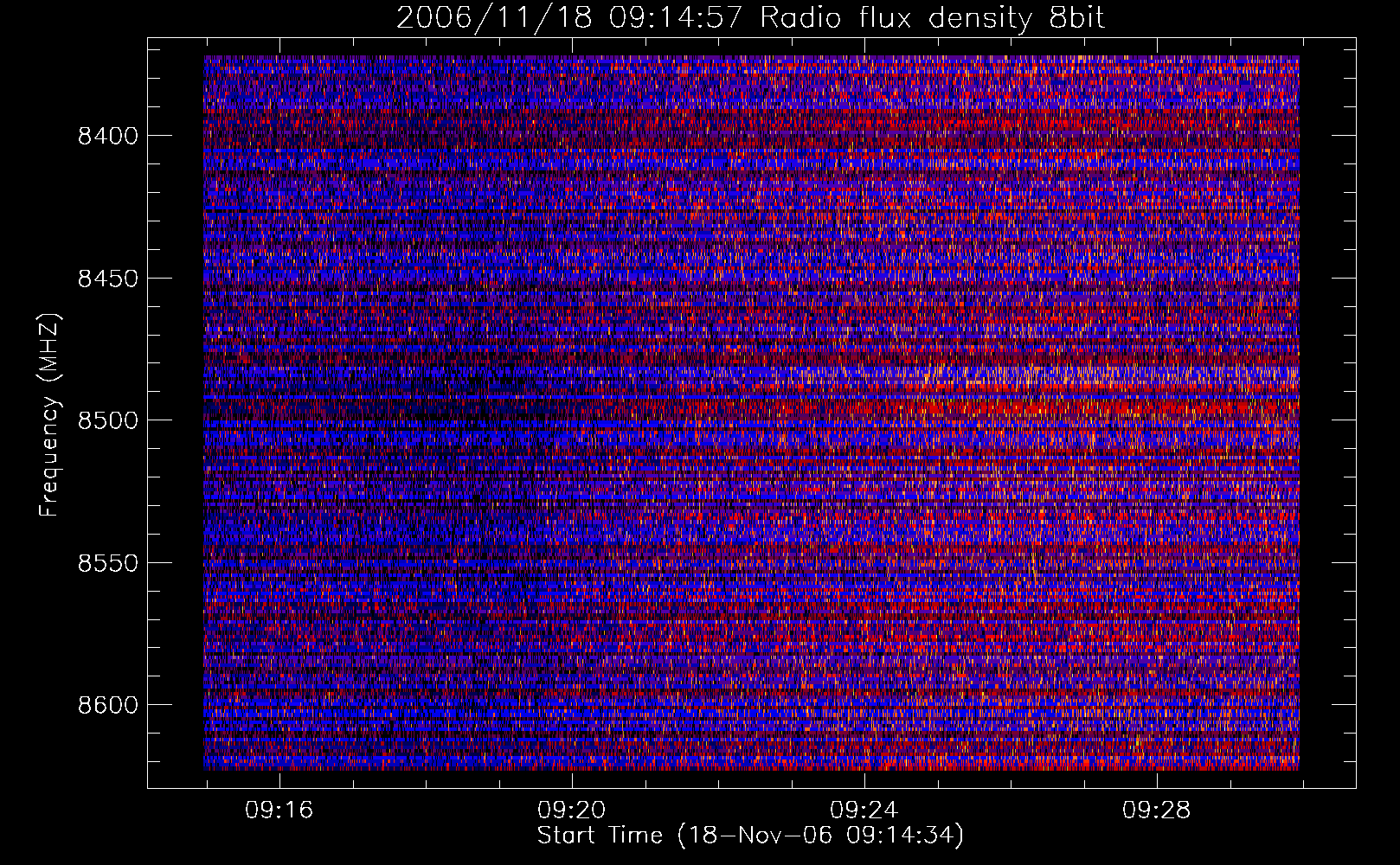Click the 09:20 time tick label
Image resolution: width=1400 pixels, height=865 pixels.
point(571,811)
